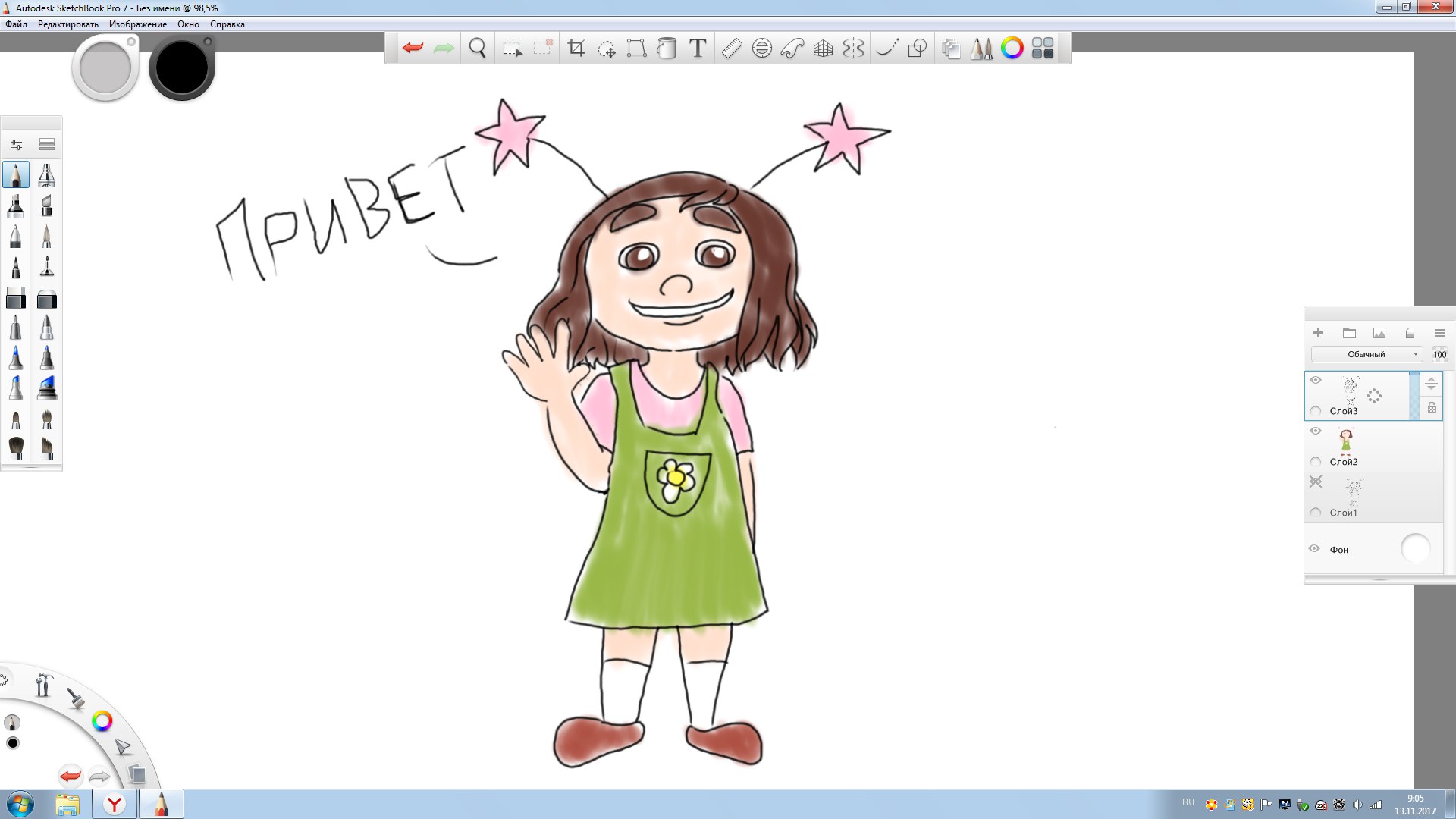Hide the Слой3 layer using the eye icon
Screen dimensions: 1456x819
[x=1316, y=380]
